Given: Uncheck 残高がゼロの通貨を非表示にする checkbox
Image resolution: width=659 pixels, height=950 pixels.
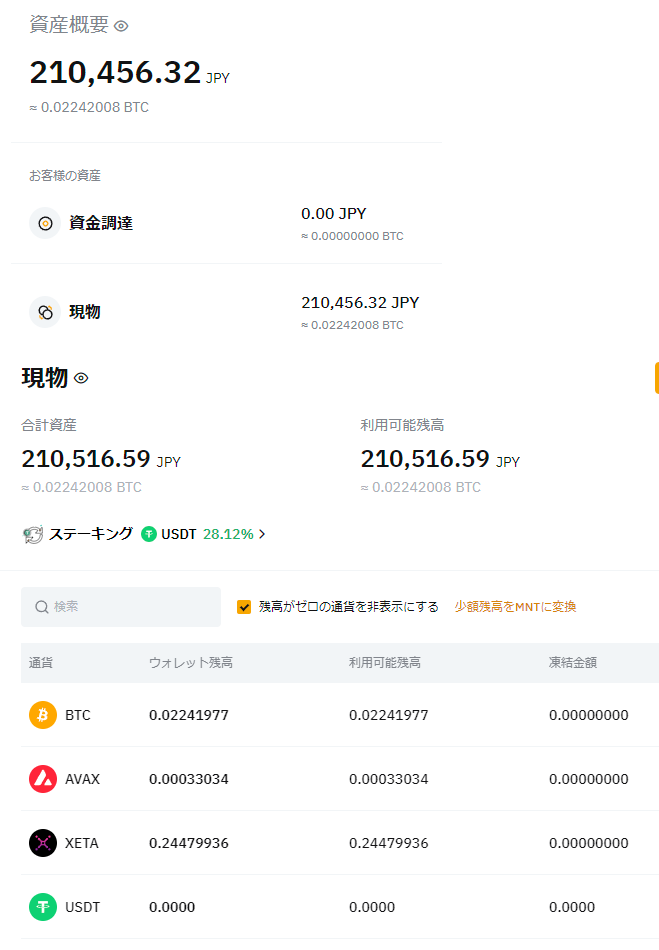Looking at the screenshot, I should pyautogui.click(x=244, y=607).
